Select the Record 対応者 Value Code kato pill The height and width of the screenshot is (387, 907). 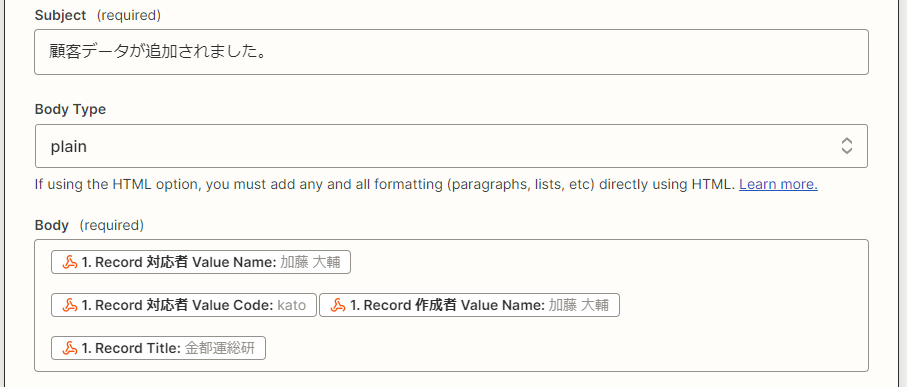184,305
